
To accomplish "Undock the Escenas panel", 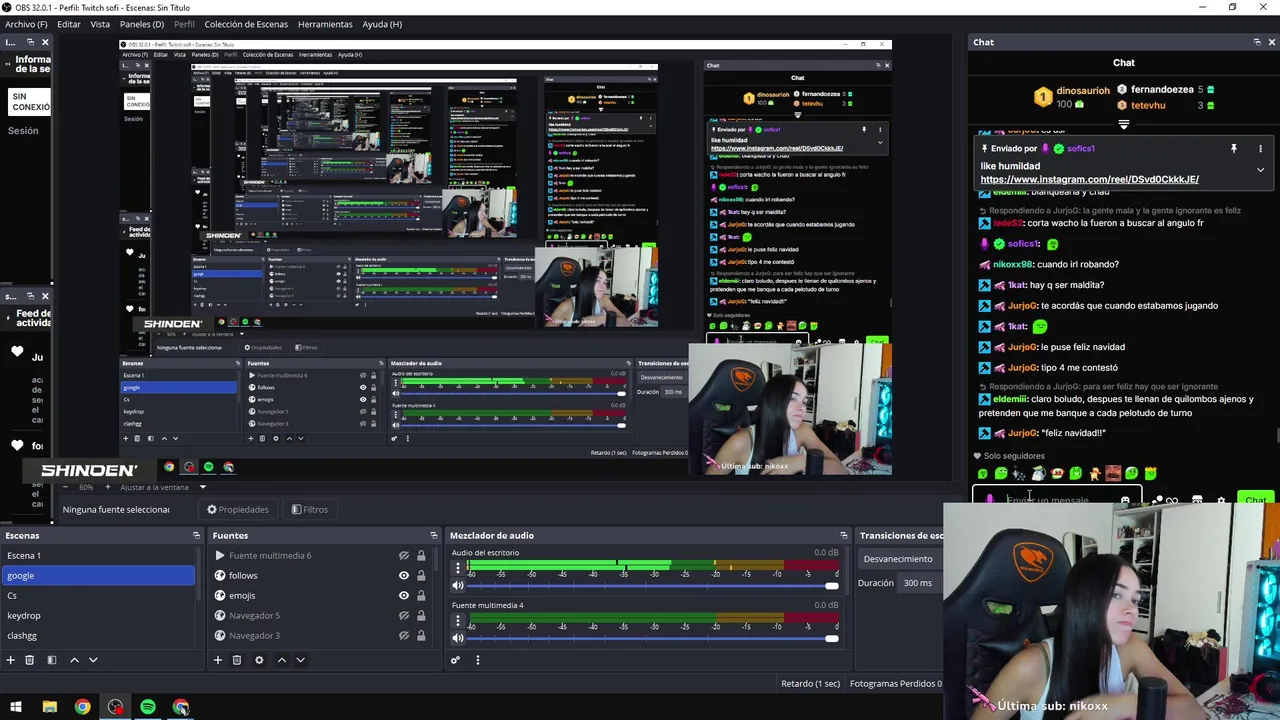I will point(196,536).
